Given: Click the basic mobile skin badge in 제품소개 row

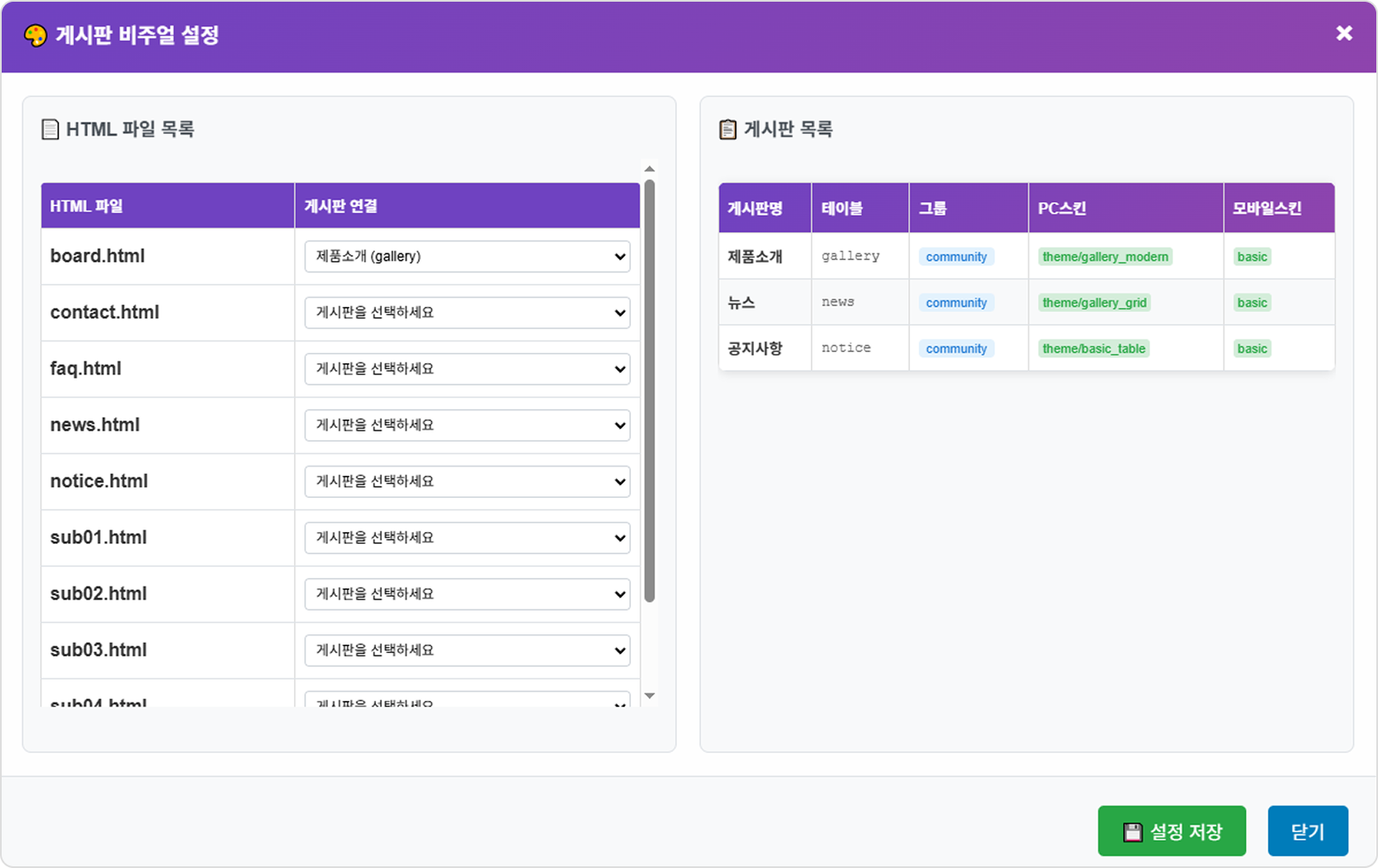Looking at the screenshot, I should [x=1252, y=257].
